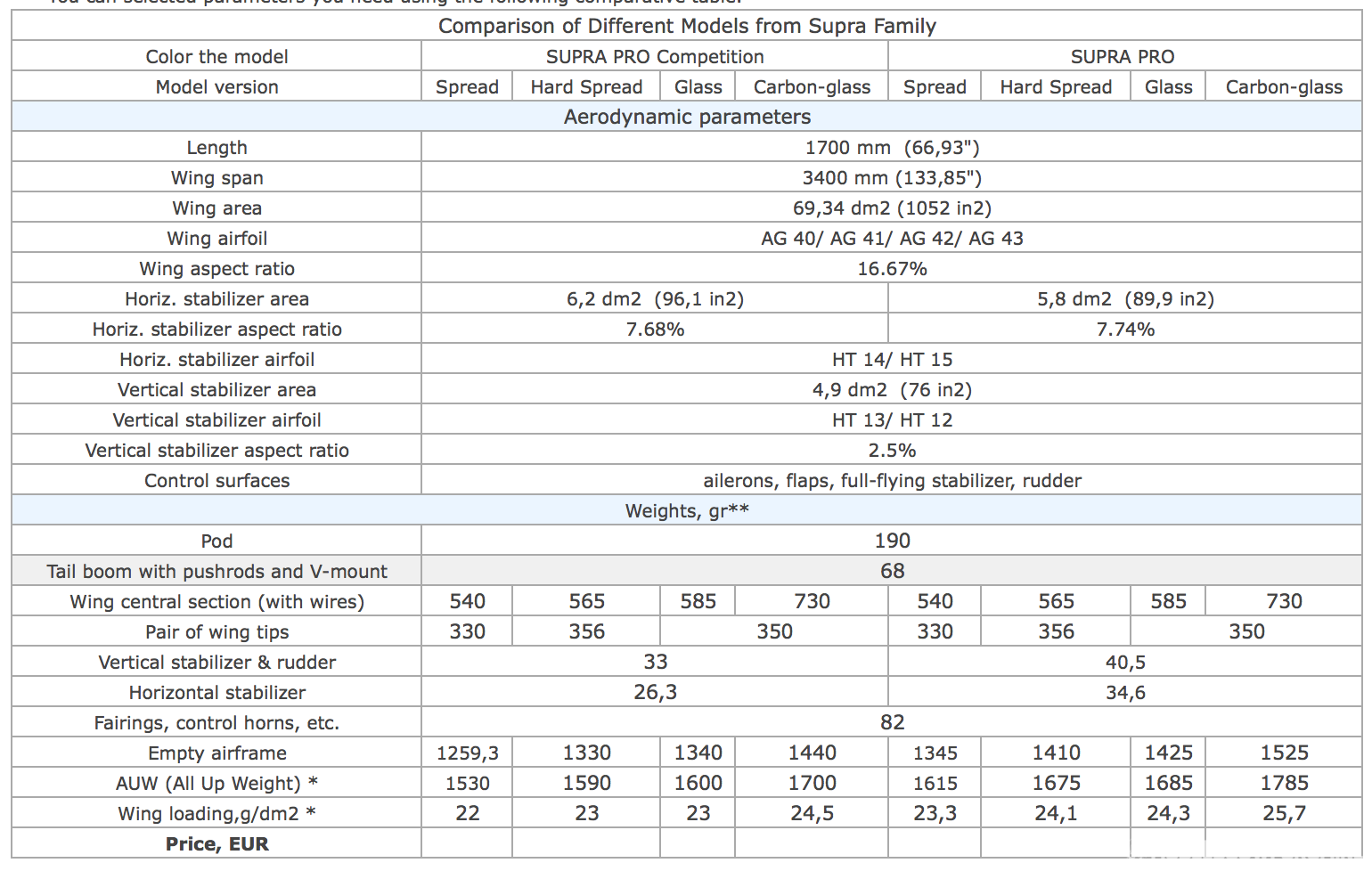Click the Pod weight value '190'
The height and width of the screenshot is (871, 1372).
point(892,541)
